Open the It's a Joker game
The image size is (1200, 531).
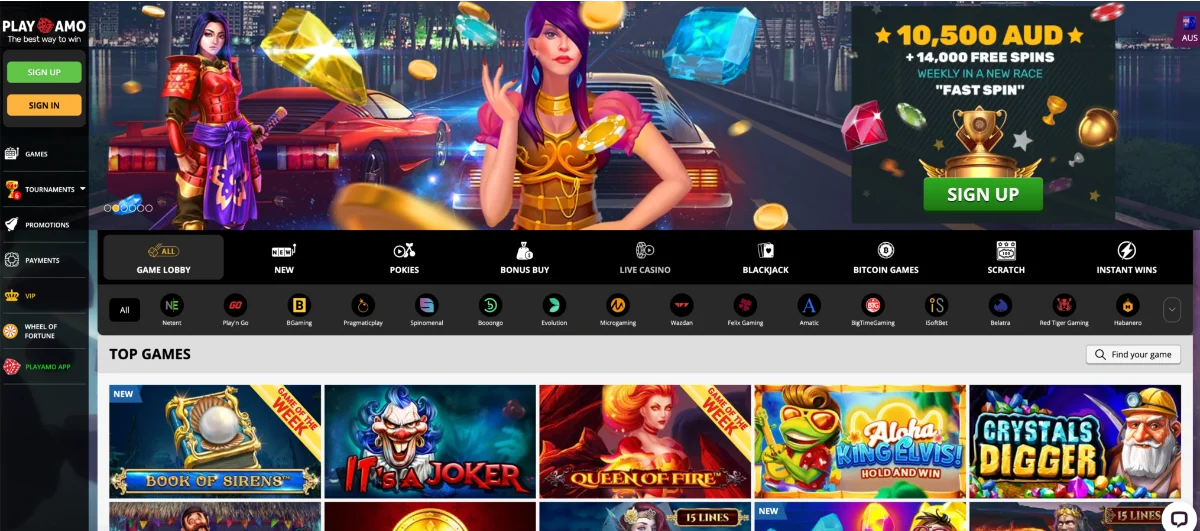point(430,441)
